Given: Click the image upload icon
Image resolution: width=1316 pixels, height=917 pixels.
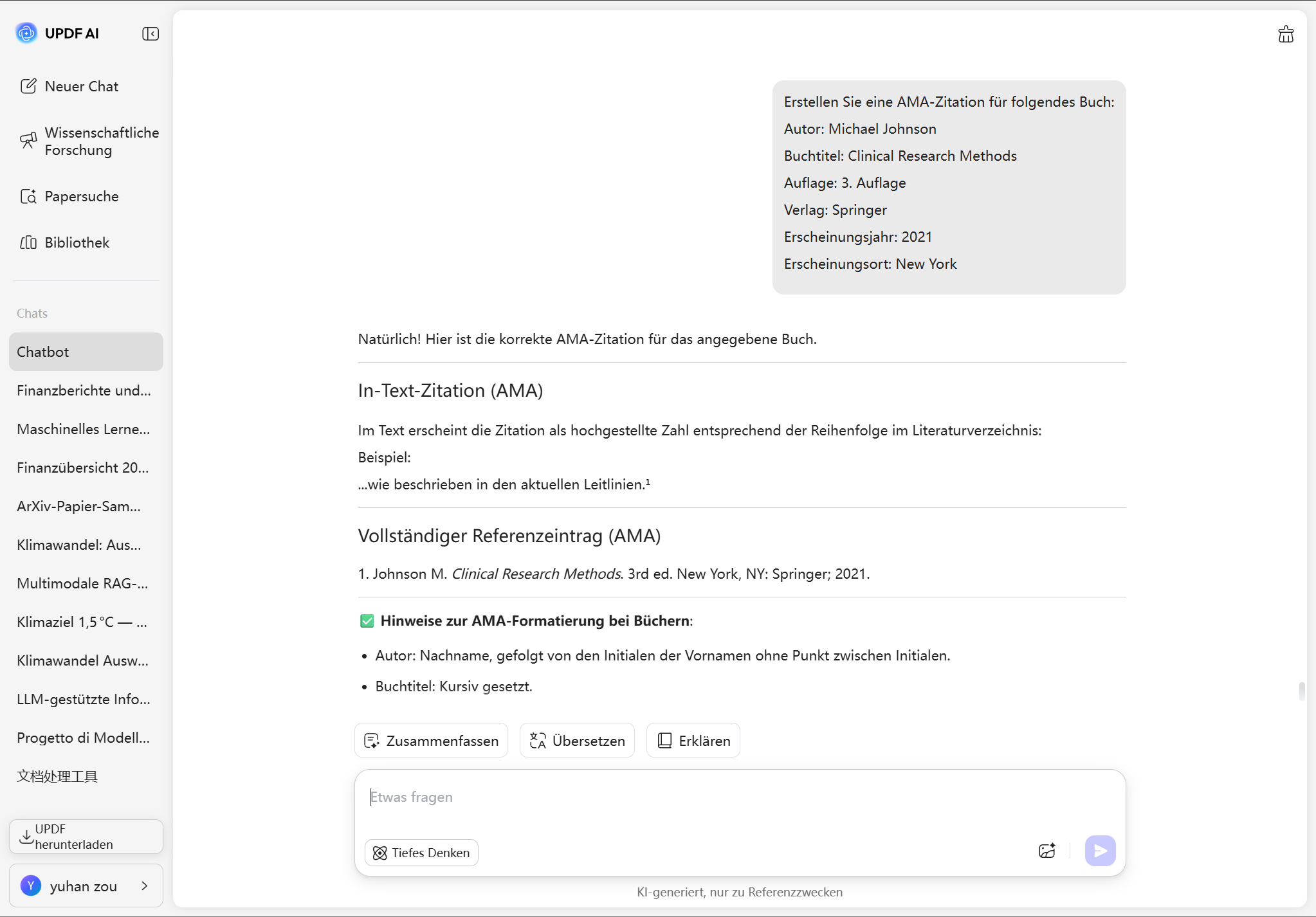Looking at the screenshot, I should coord(1046,851).
